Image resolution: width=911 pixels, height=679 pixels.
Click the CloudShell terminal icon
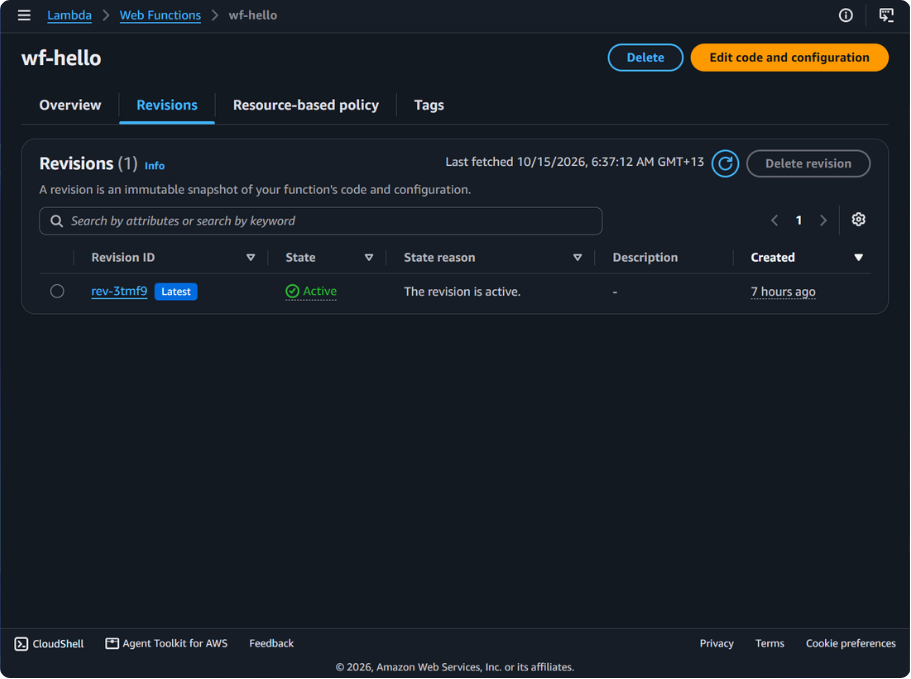[21, 644]
